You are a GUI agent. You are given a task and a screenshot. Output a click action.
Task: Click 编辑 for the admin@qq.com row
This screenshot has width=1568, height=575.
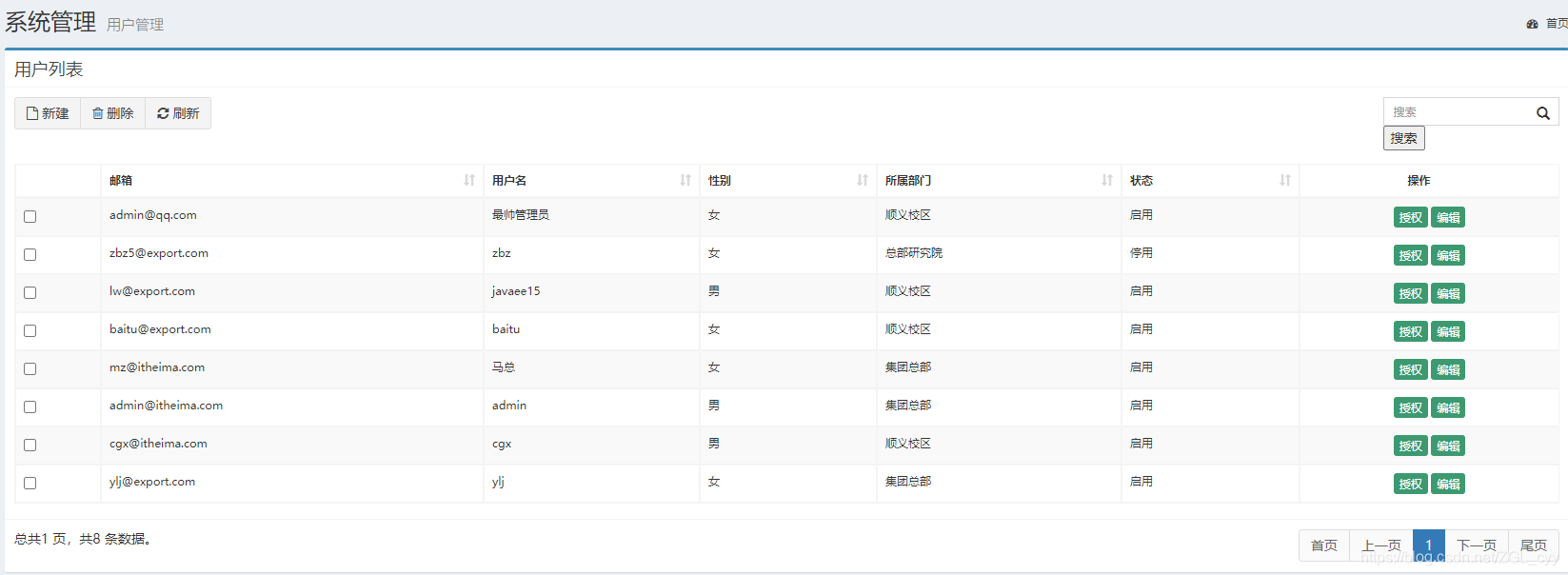1448,217
